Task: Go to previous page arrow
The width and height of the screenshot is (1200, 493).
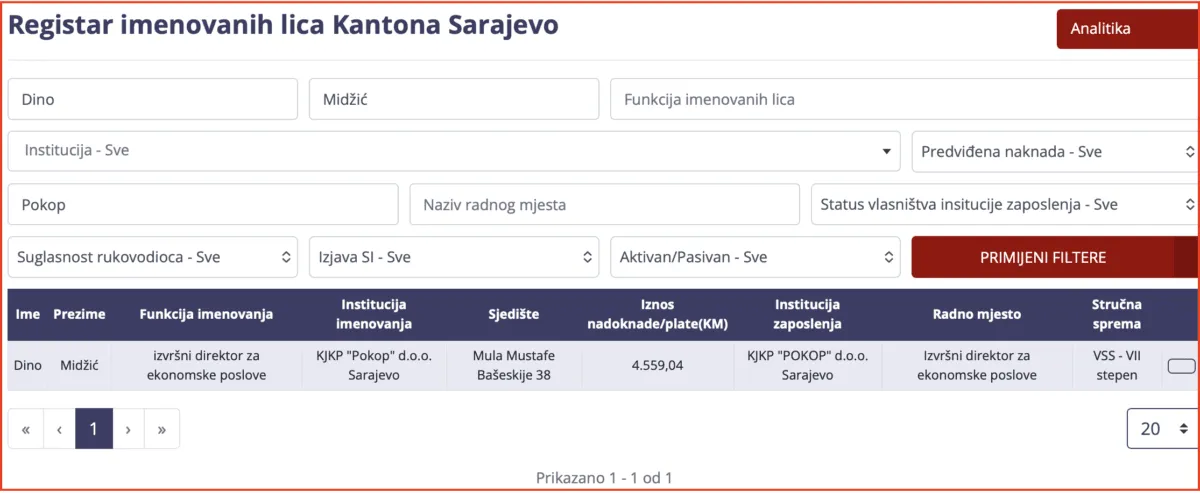Action: (x=59, y=428)
